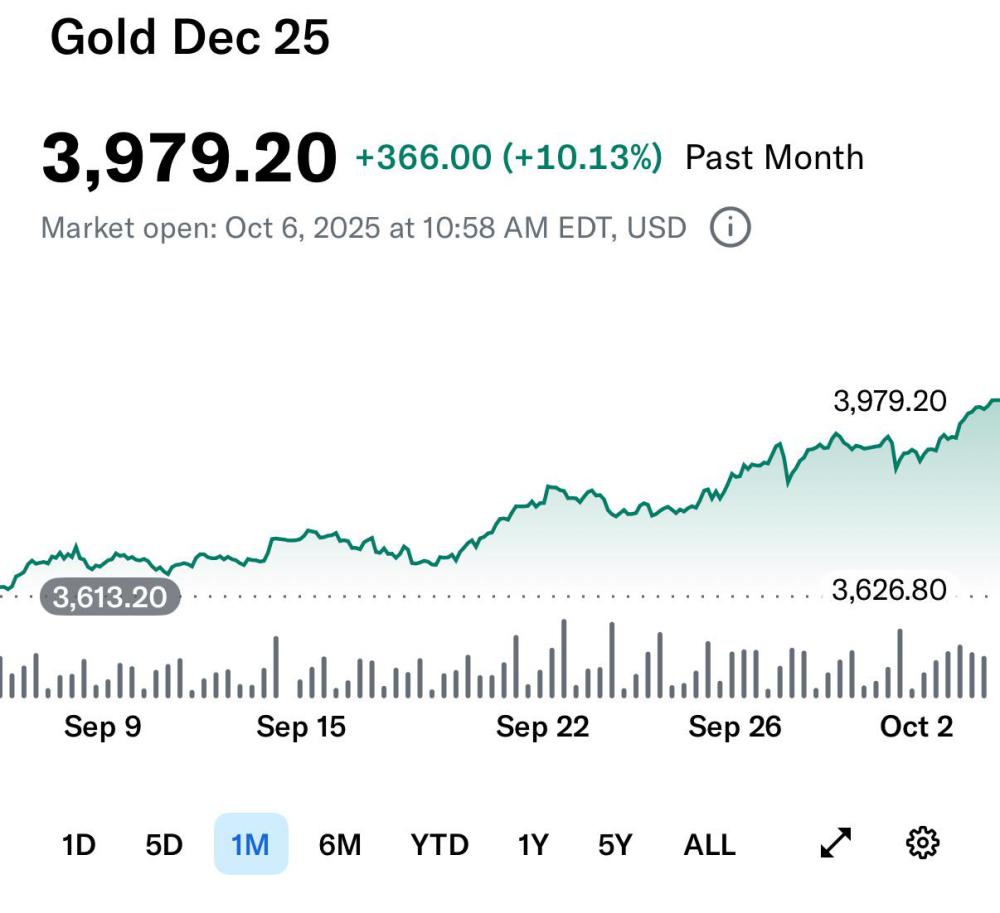Show ALL time price history

[x=709, y=845]
